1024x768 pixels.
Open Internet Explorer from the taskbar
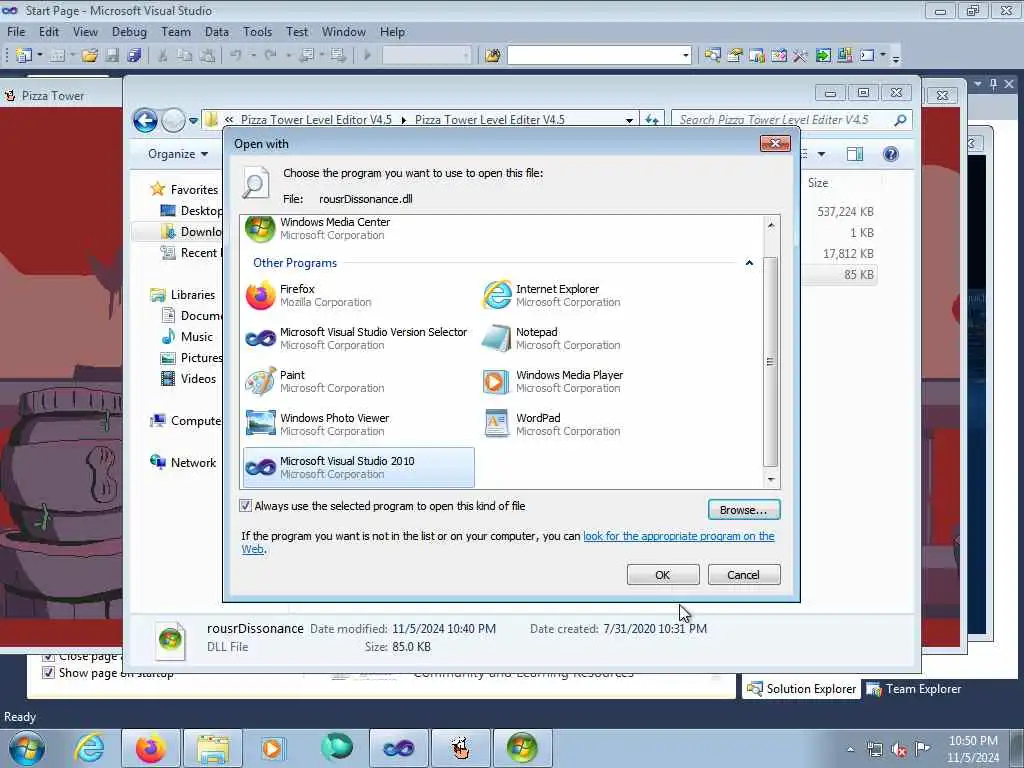coord(89,748)
